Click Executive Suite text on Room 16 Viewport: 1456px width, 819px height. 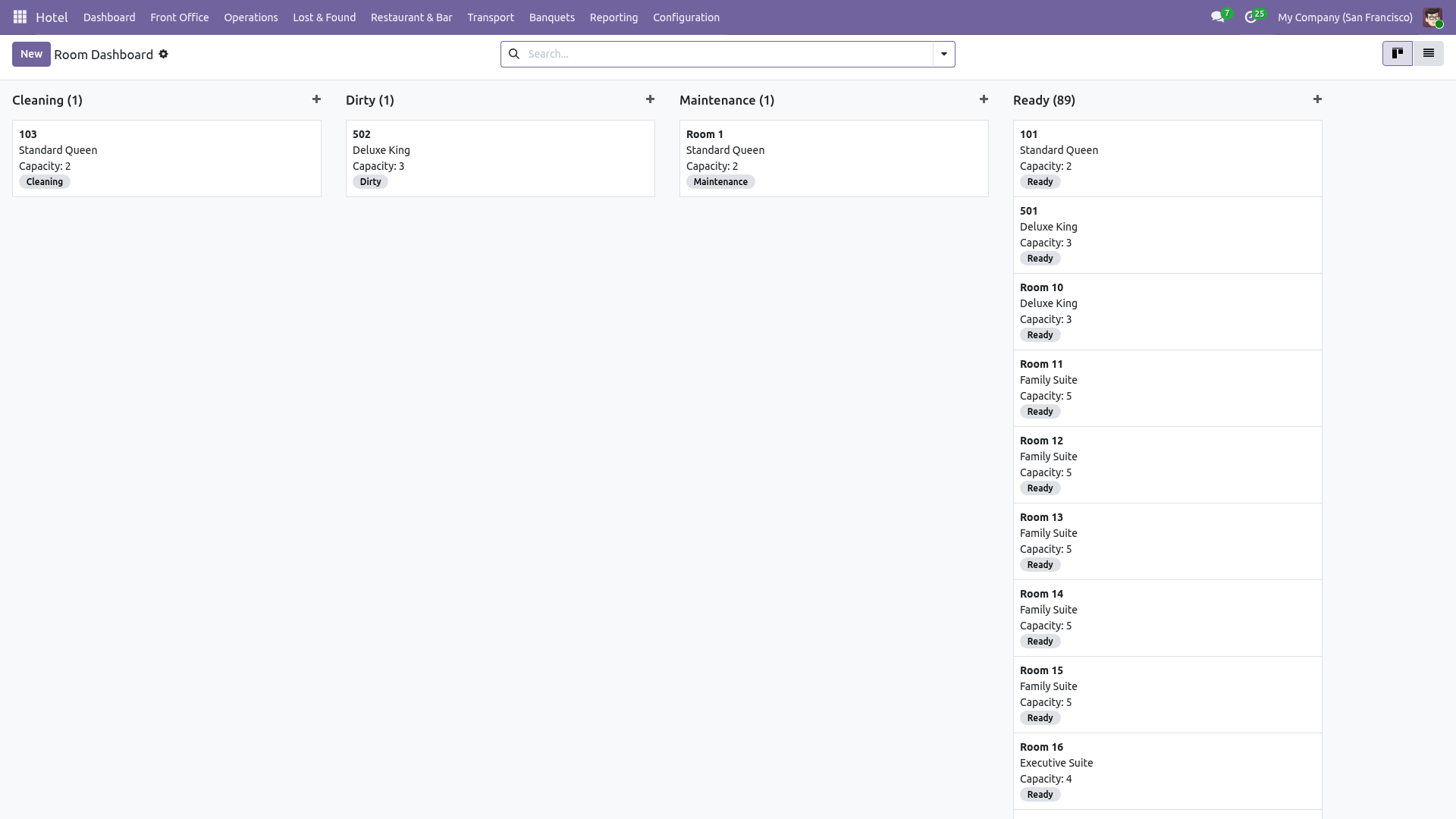pyautogui.click(x=1056, y=763)
